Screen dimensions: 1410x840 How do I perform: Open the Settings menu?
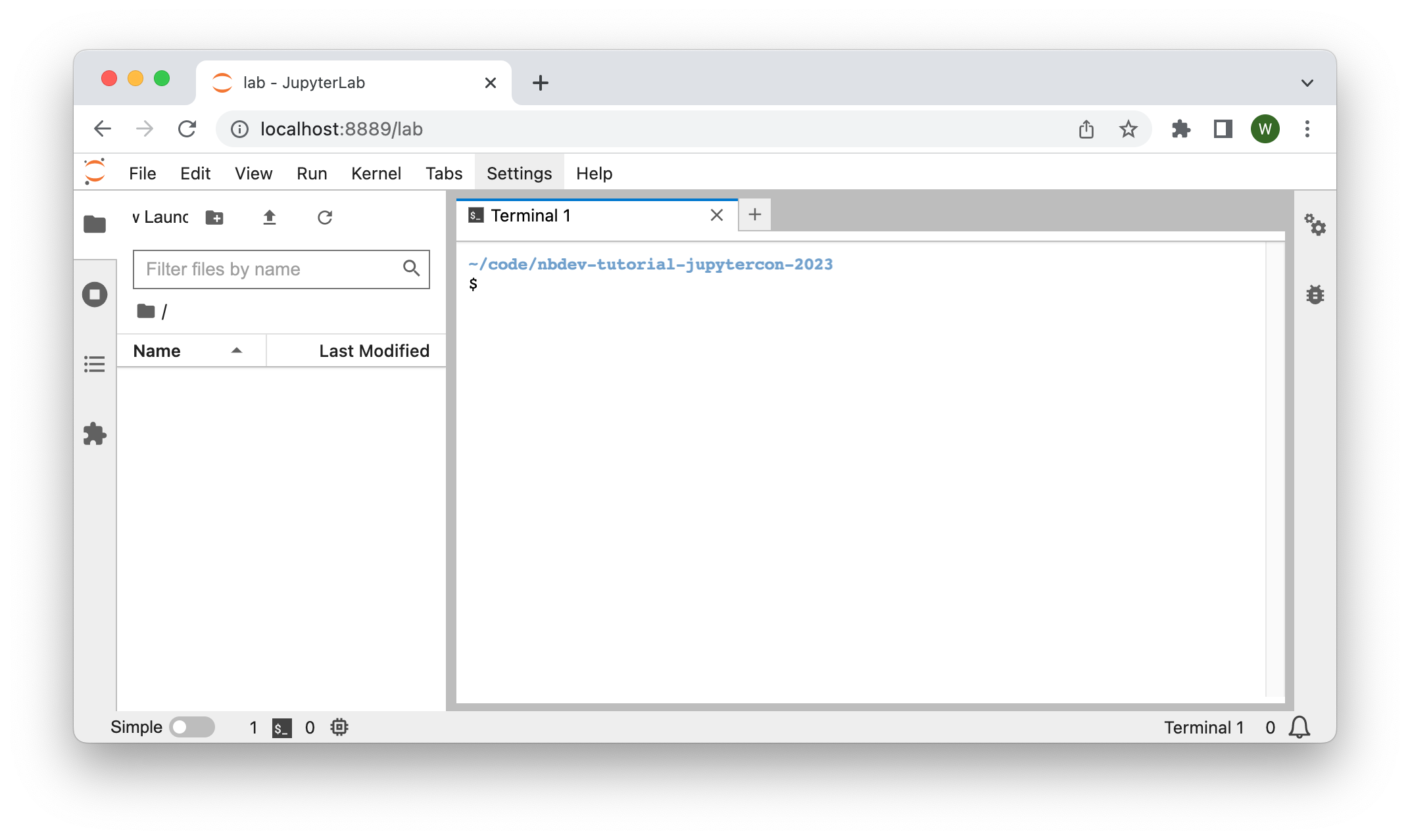pos(519,174)
